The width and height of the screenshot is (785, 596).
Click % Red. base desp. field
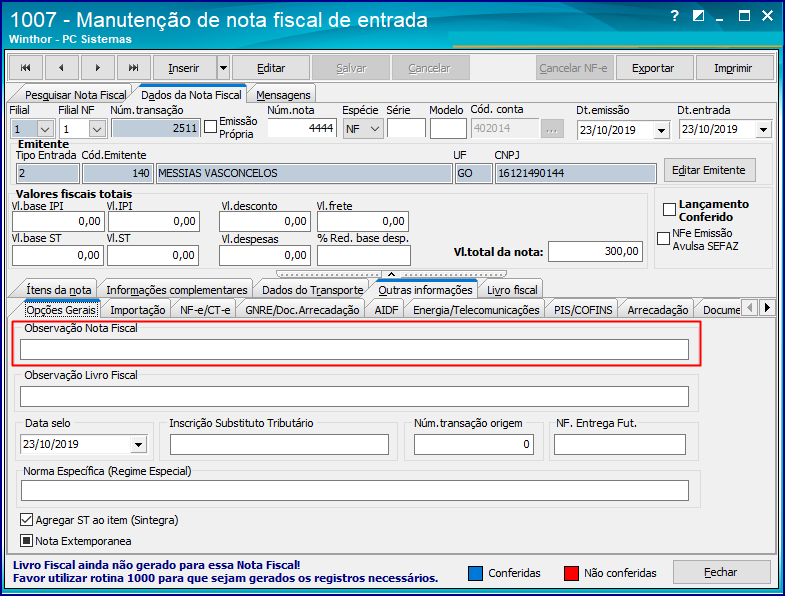[364, 255]
